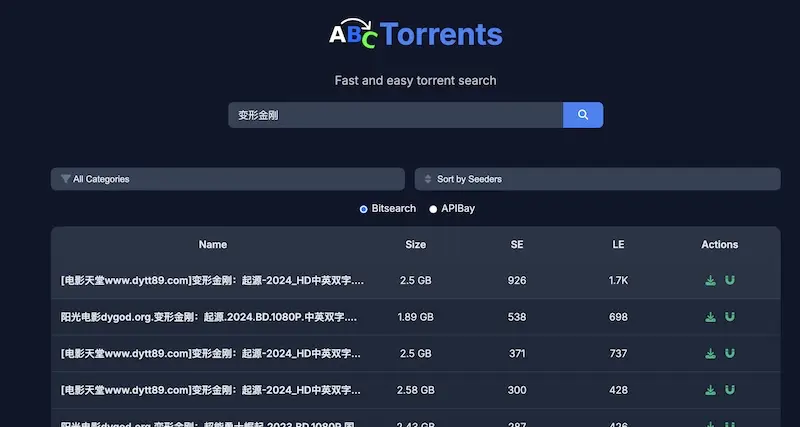The image size is (800, 427).
Task: Open magnet link for 926-seeder row
Action: pos(730,281)
